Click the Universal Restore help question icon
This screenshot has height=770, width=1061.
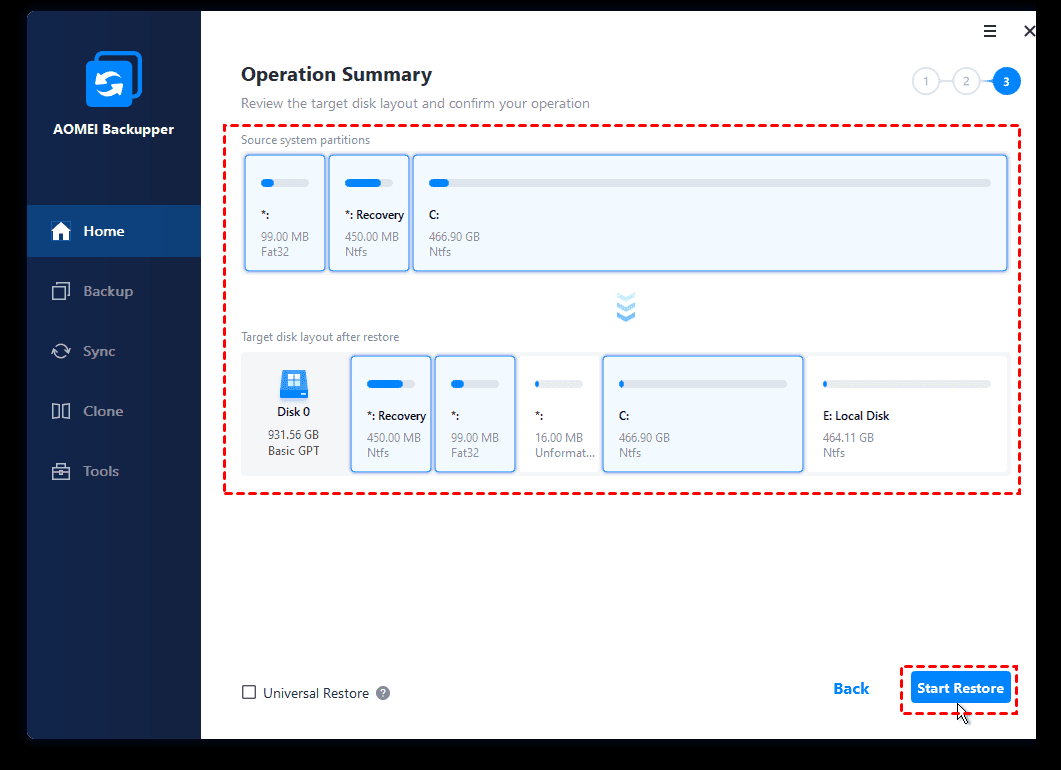(x=383, y=693)
